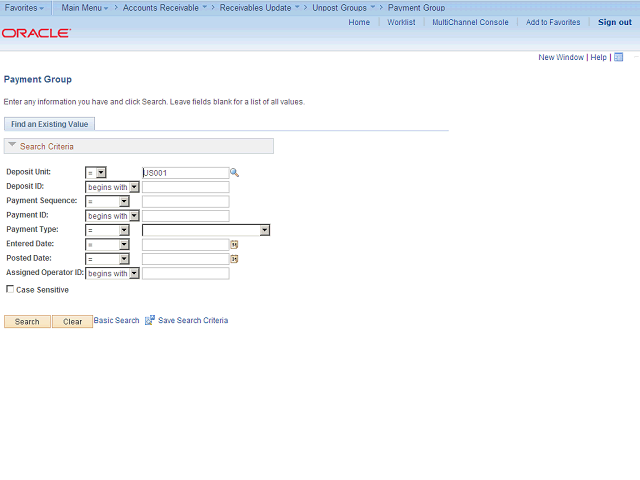Open the Deposit ID operator dropdown
This screenshot has width=640, height=480.
pyautogui.click(x=112, y=187)
